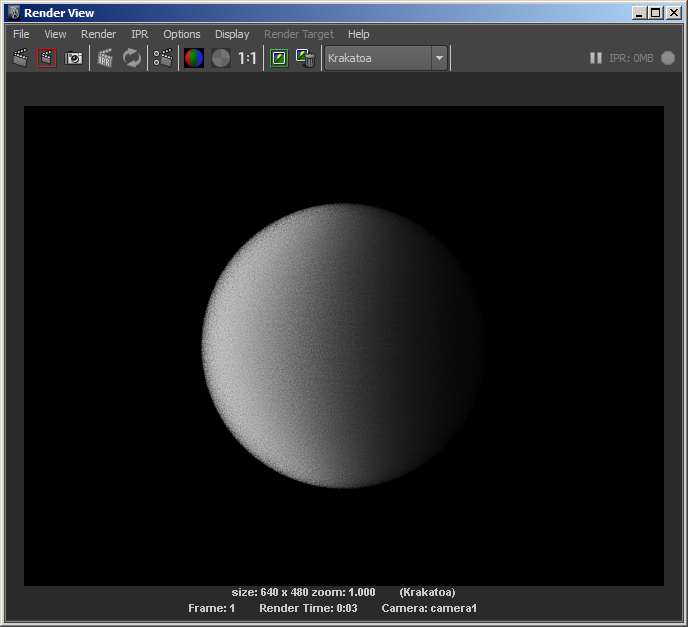
Task: Click the round IPR stop indicator
Action: point(668,58)
